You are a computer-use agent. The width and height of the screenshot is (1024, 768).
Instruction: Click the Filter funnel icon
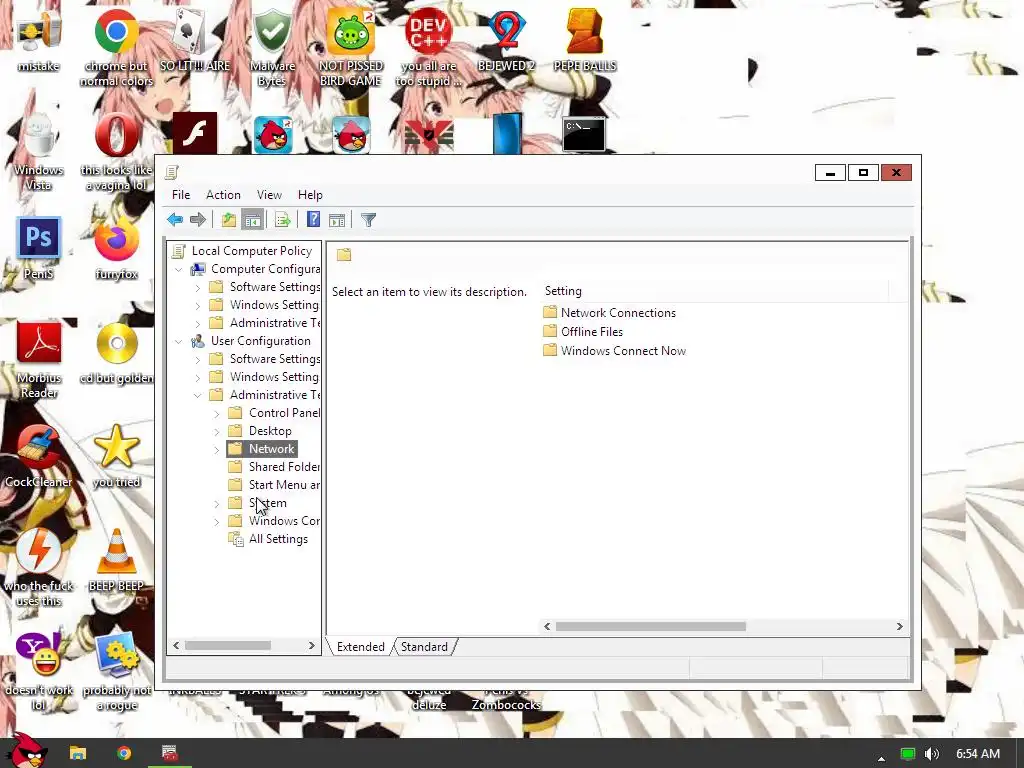click(x=368, y=220)
